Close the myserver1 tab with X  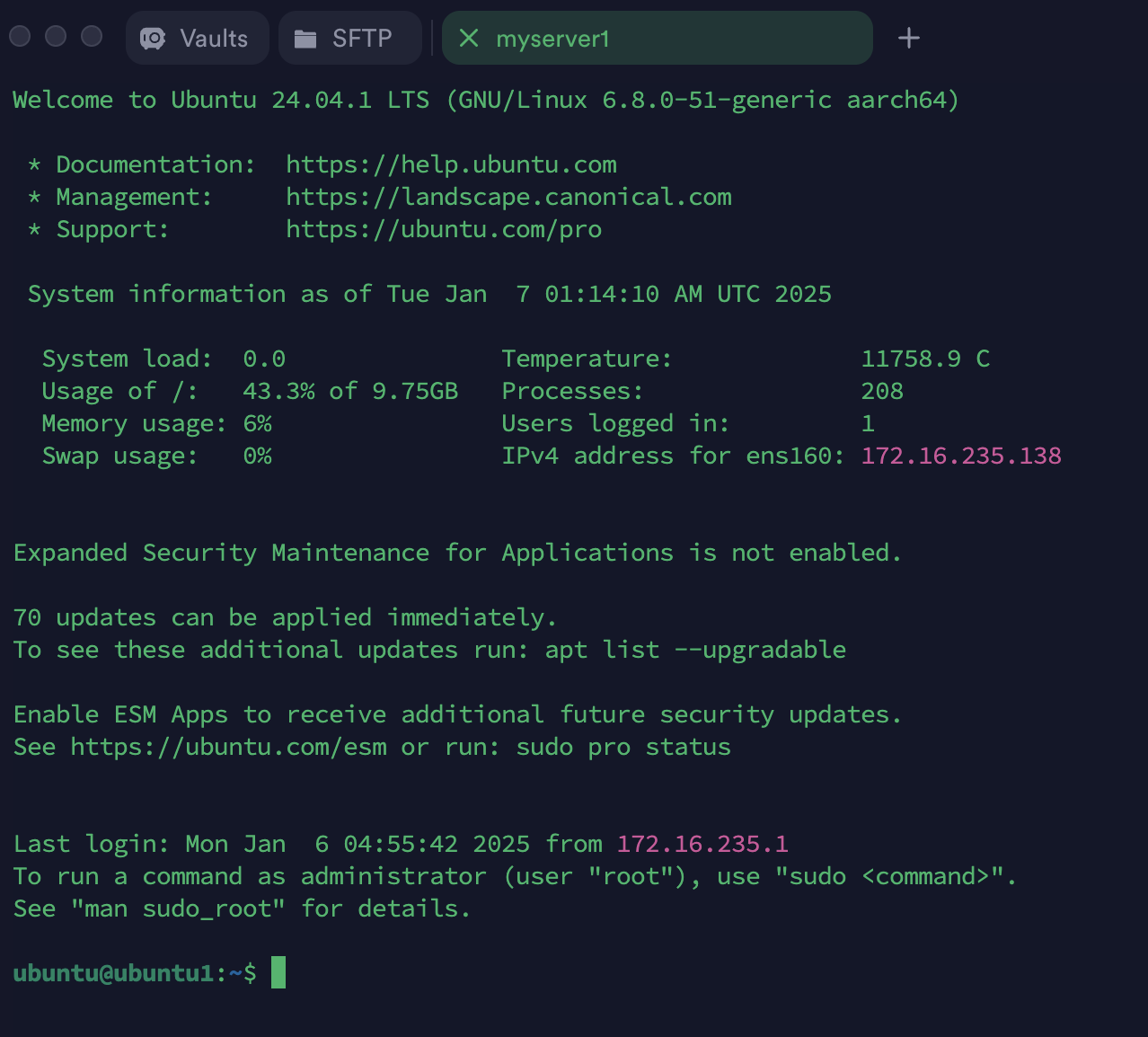coord(469,38)
